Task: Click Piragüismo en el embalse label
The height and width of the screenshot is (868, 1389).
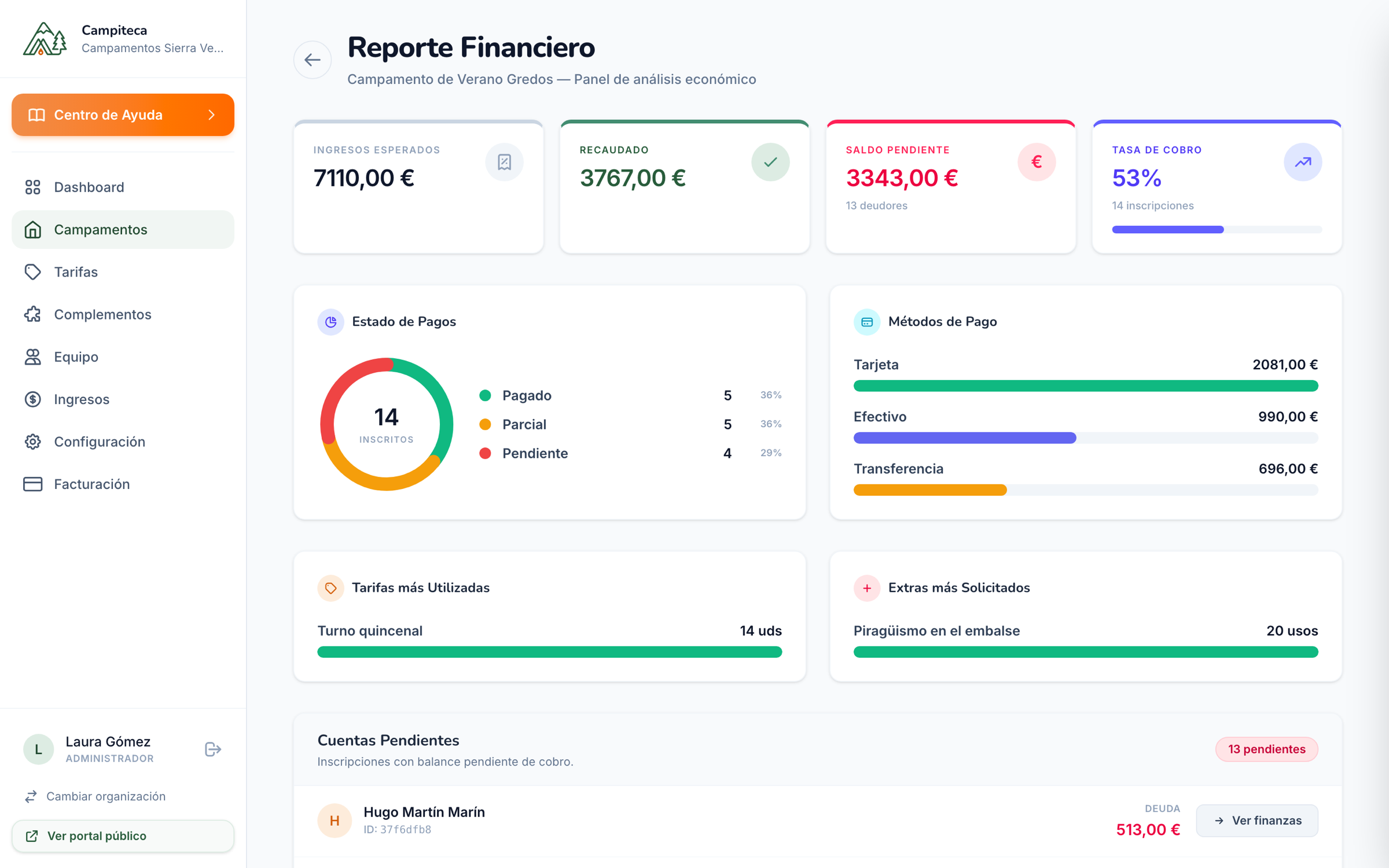Action: click(x=936, y=631)
